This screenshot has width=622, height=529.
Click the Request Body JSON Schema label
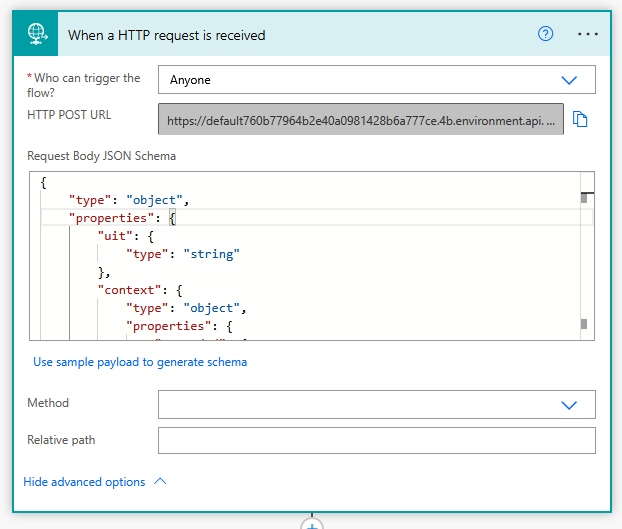(x=101, y=156)
